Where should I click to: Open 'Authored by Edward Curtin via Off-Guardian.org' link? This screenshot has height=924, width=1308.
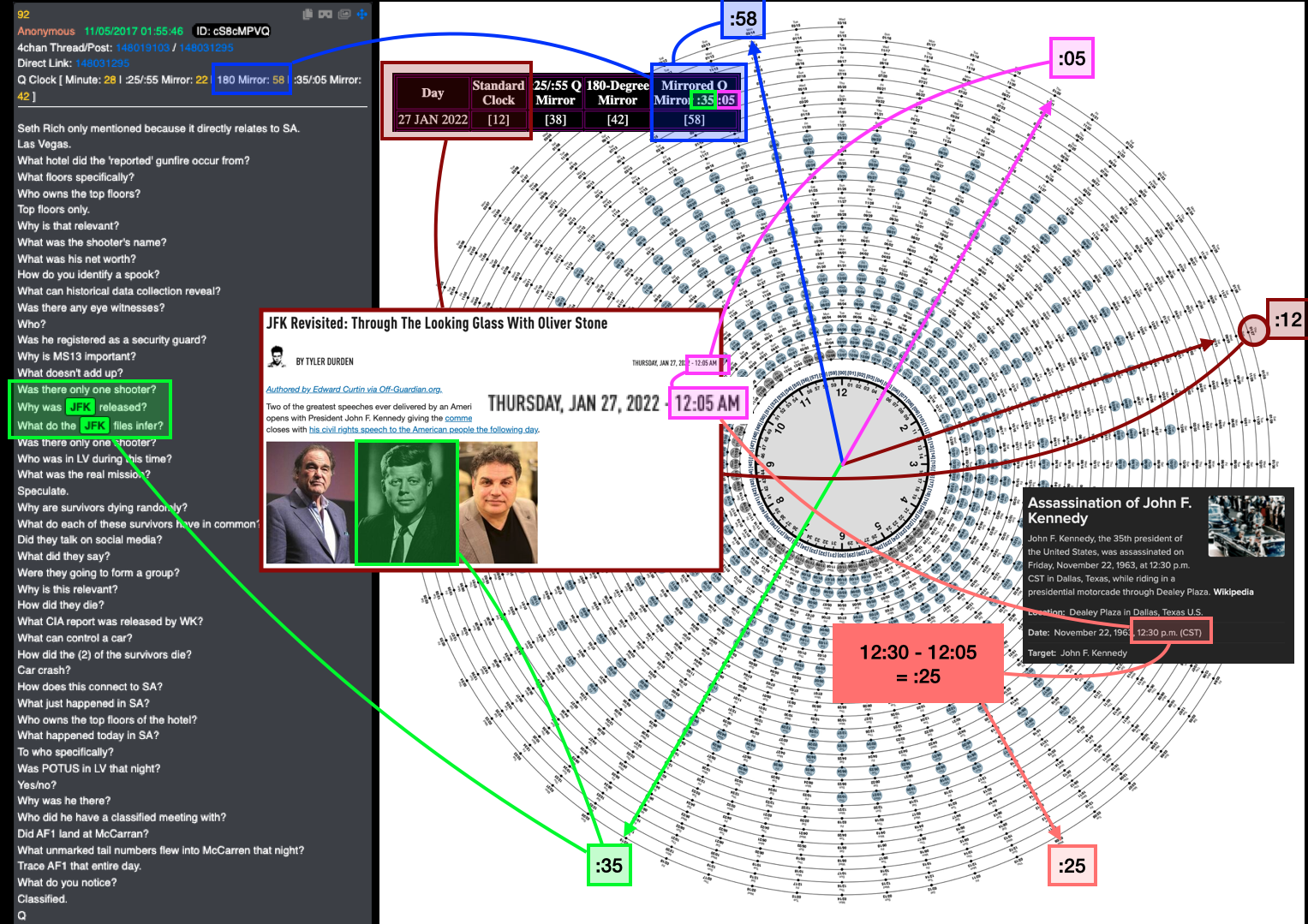coord(354,389)
